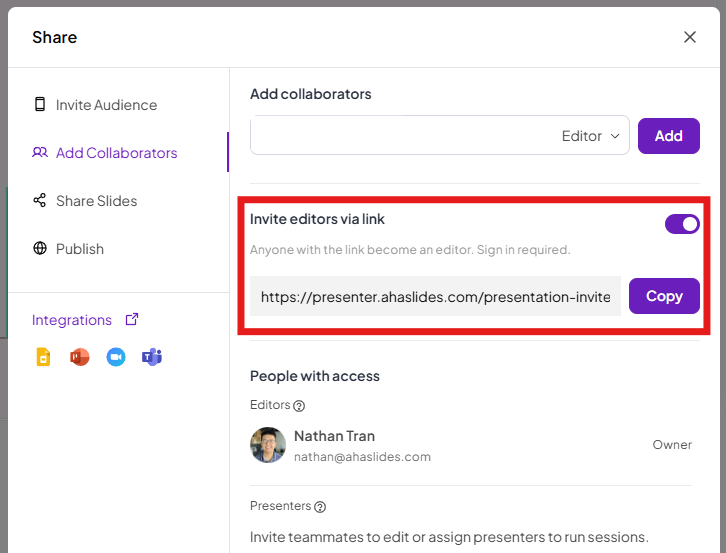Go to the Publish tab

click(x=79, y=249)
